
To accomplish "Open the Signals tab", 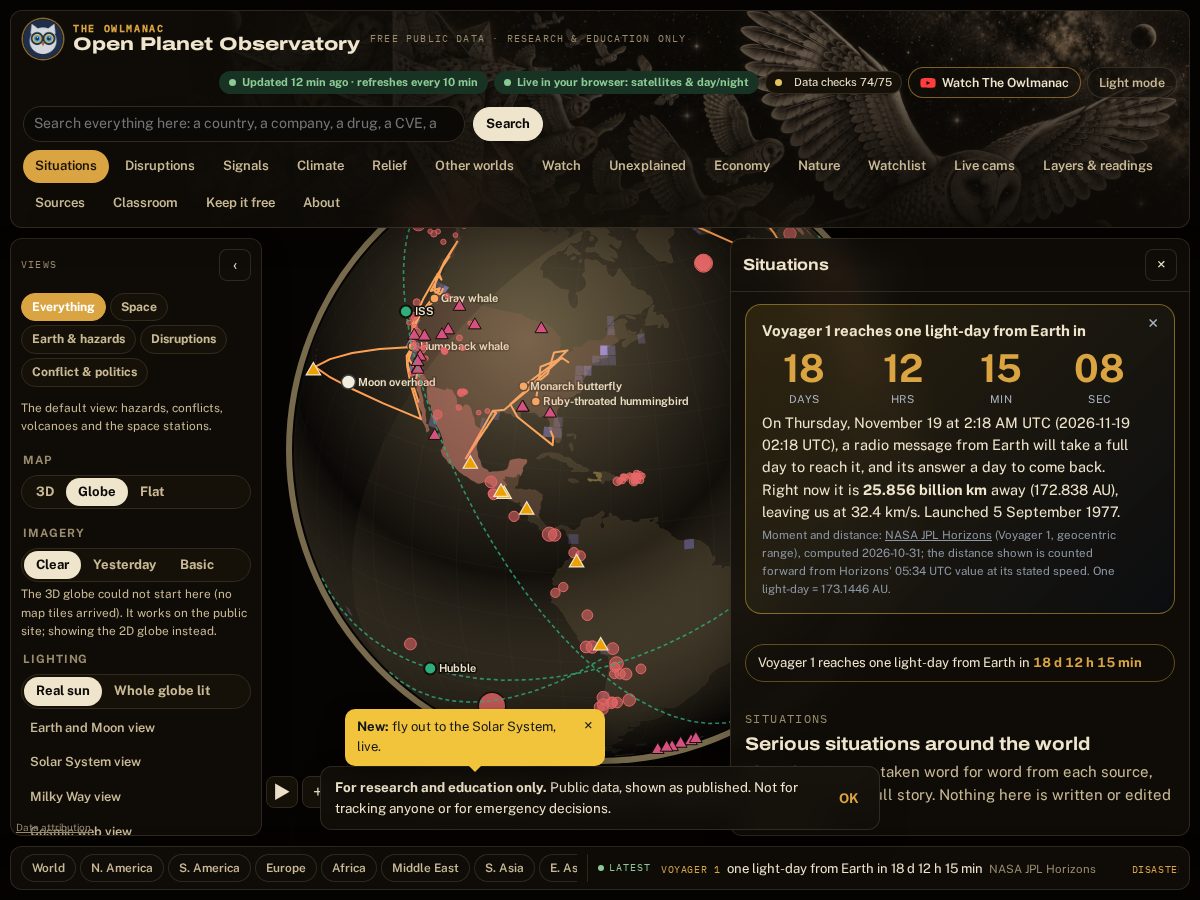I will (x=246, y=166).
